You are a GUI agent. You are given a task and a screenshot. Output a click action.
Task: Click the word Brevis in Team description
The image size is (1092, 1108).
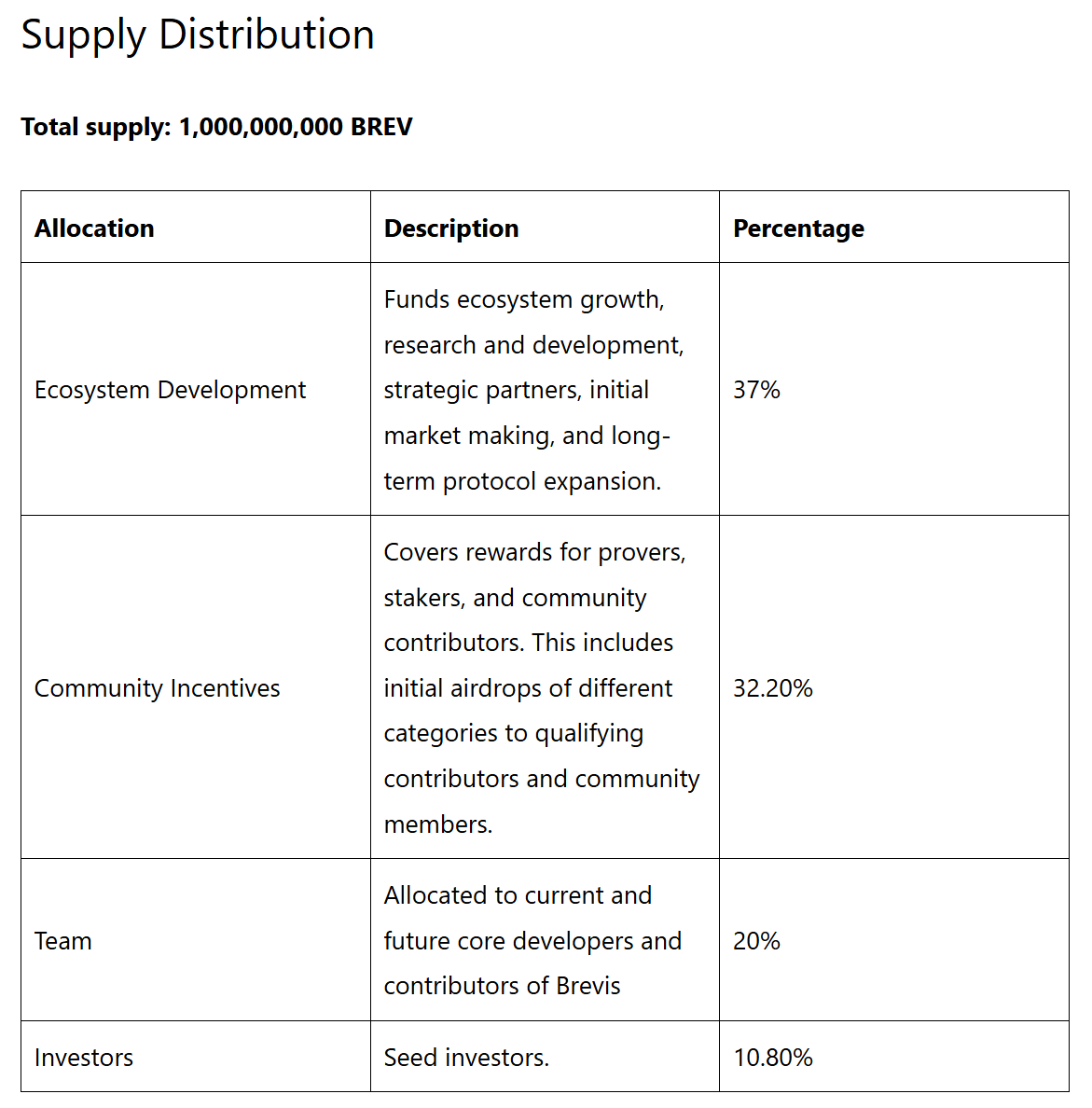(587, 986)
